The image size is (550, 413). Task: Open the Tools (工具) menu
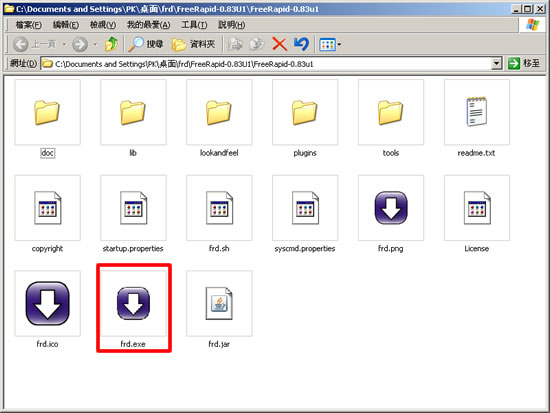194,25
